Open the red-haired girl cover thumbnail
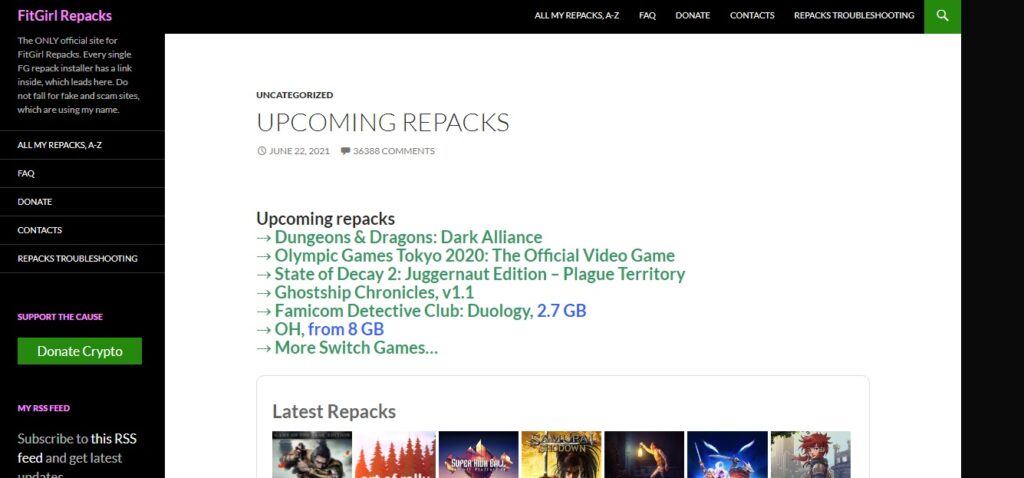The height and width of the screenshot is (478, 1024). pyautogui.click(x=811, y=454)
